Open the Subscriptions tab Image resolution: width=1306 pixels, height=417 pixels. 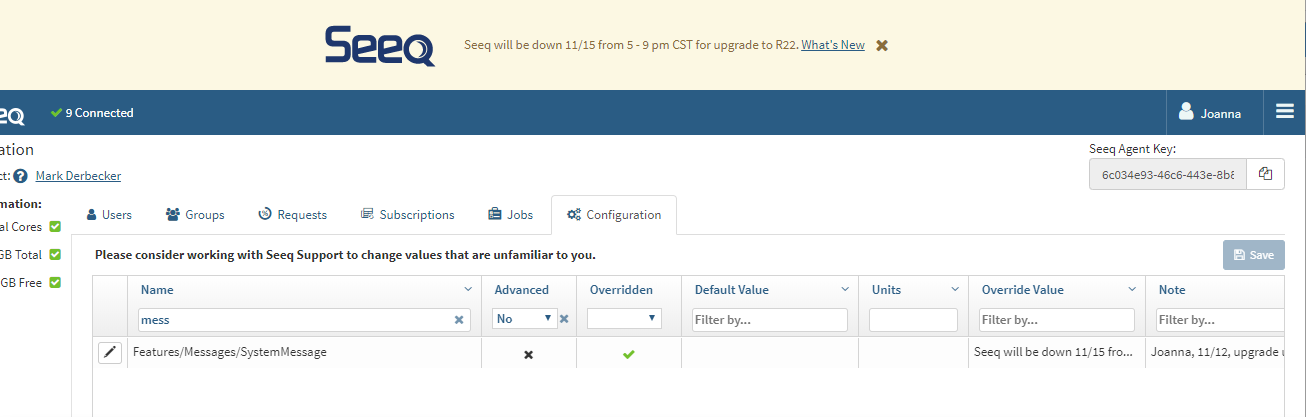click(408, 215)
